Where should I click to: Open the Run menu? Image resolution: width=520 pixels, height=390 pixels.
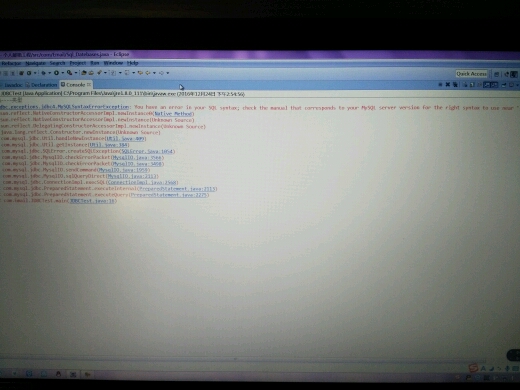click(x=95, y=63)
